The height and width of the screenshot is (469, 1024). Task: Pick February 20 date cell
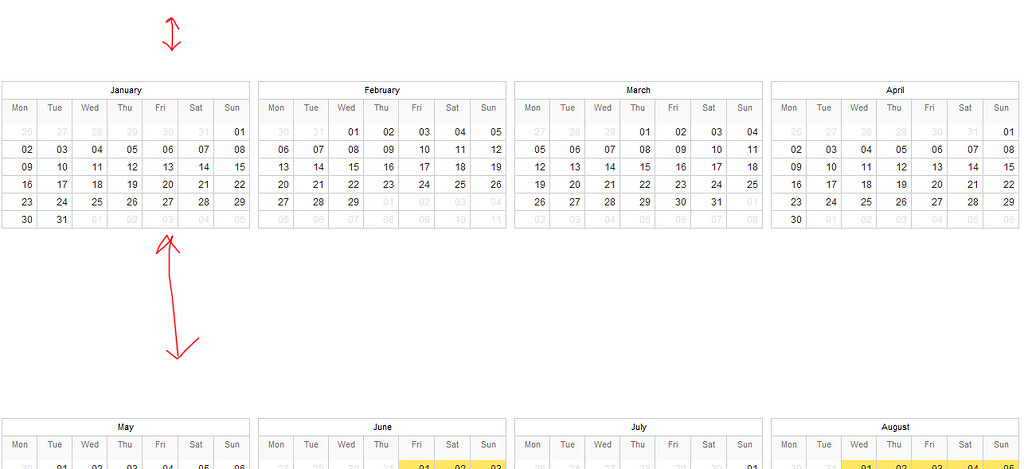[276, 185]
